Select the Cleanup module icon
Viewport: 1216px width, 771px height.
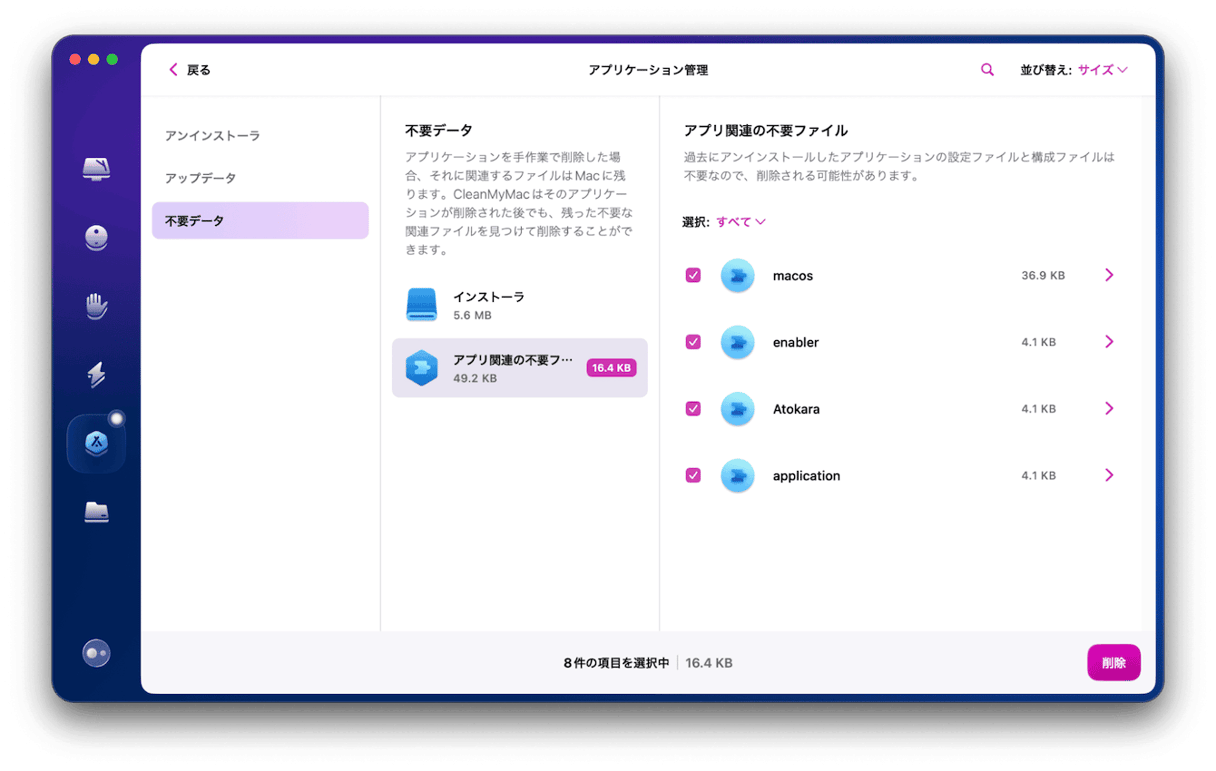point(95,238)
